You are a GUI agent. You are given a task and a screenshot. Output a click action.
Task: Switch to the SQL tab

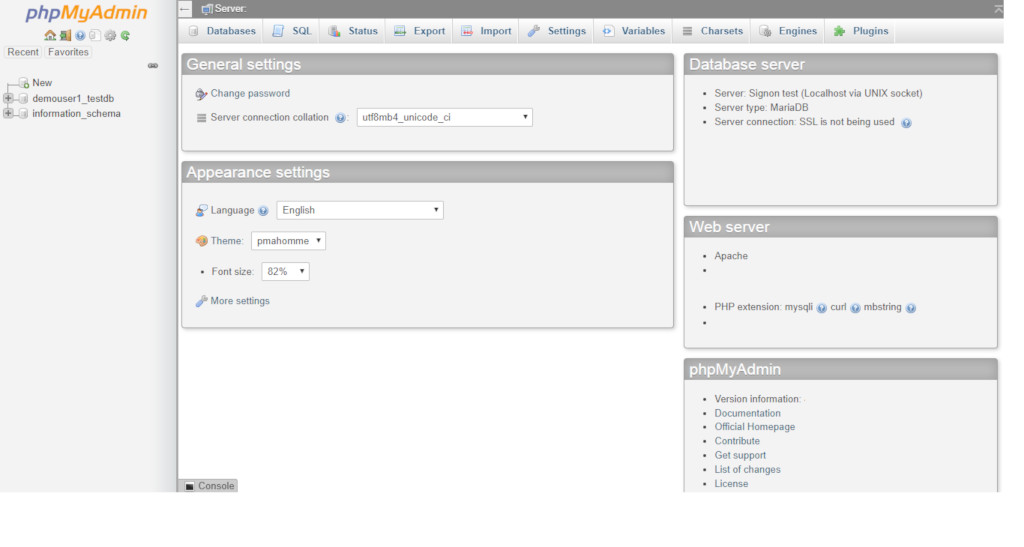point(292,31)
